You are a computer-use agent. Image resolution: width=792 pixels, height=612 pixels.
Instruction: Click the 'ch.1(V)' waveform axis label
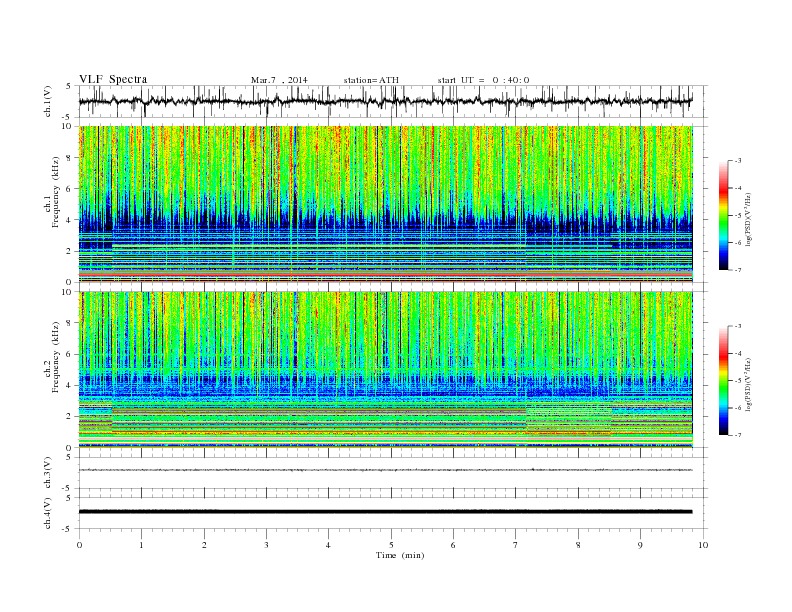click(x=48, y=101)
